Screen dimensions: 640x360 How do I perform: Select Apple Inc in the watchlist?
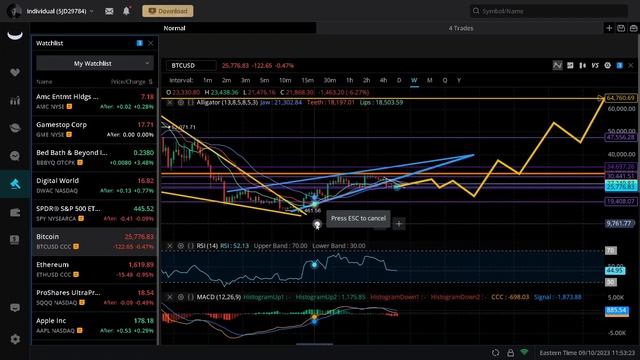tap(95, 325)
